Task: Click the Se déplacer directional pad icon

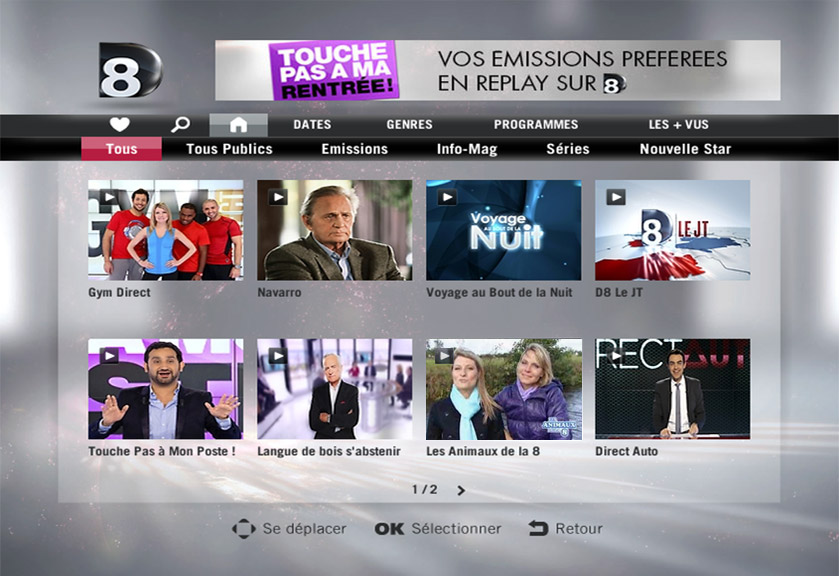Action: pyautogui.click(x=243, y=528)
